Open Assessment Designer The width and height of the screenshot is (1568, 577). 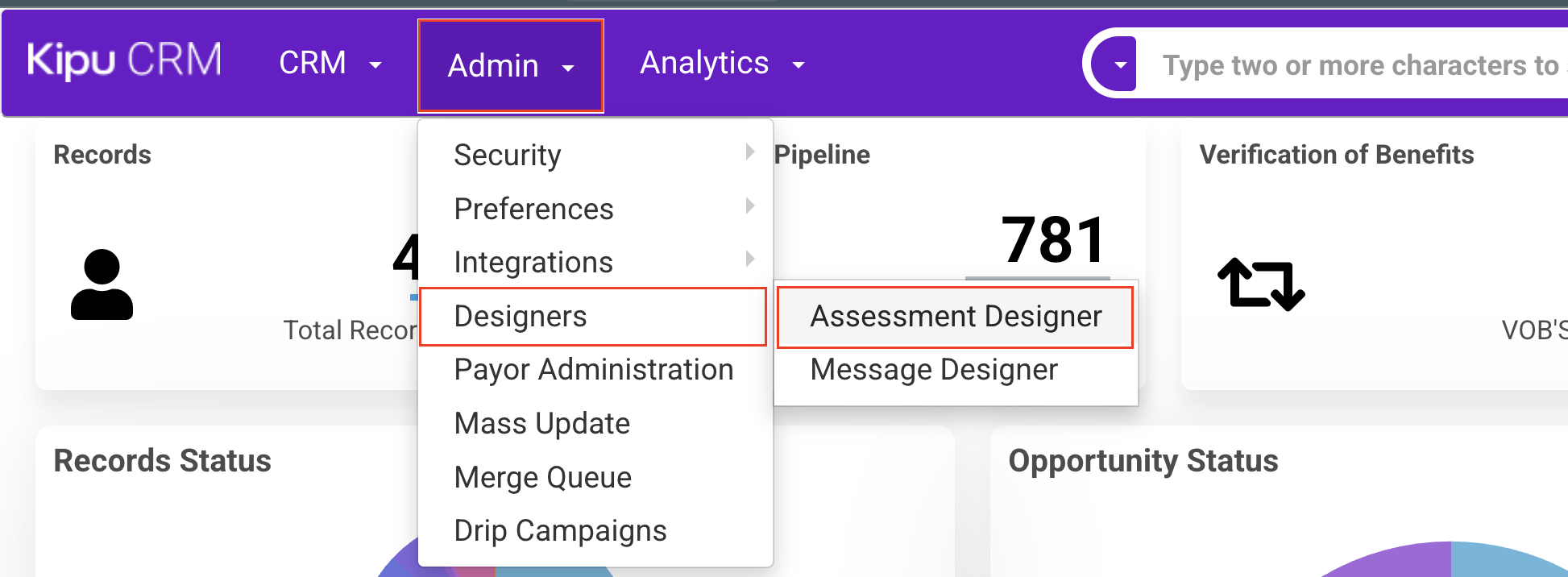[x=955, y=316]
